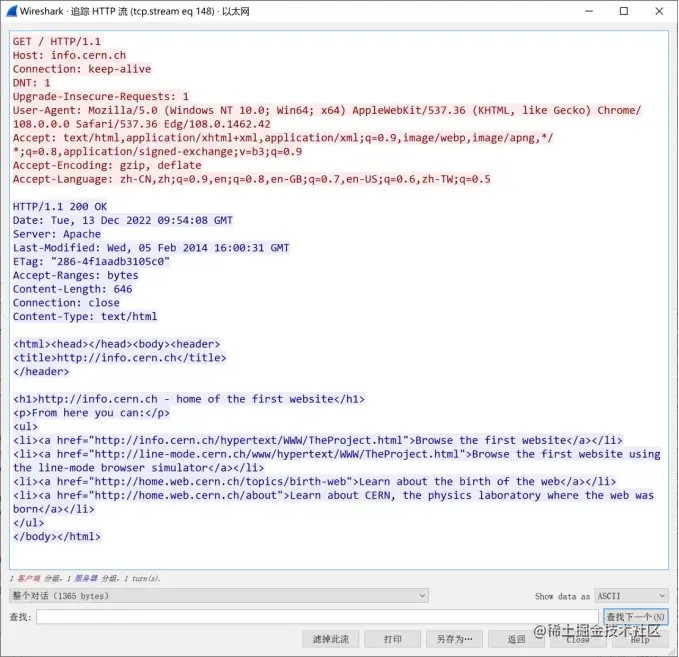Click the Find Next (查找下一个) button
Viewport: 679px width, 657px height.
[x=636, y=616]
